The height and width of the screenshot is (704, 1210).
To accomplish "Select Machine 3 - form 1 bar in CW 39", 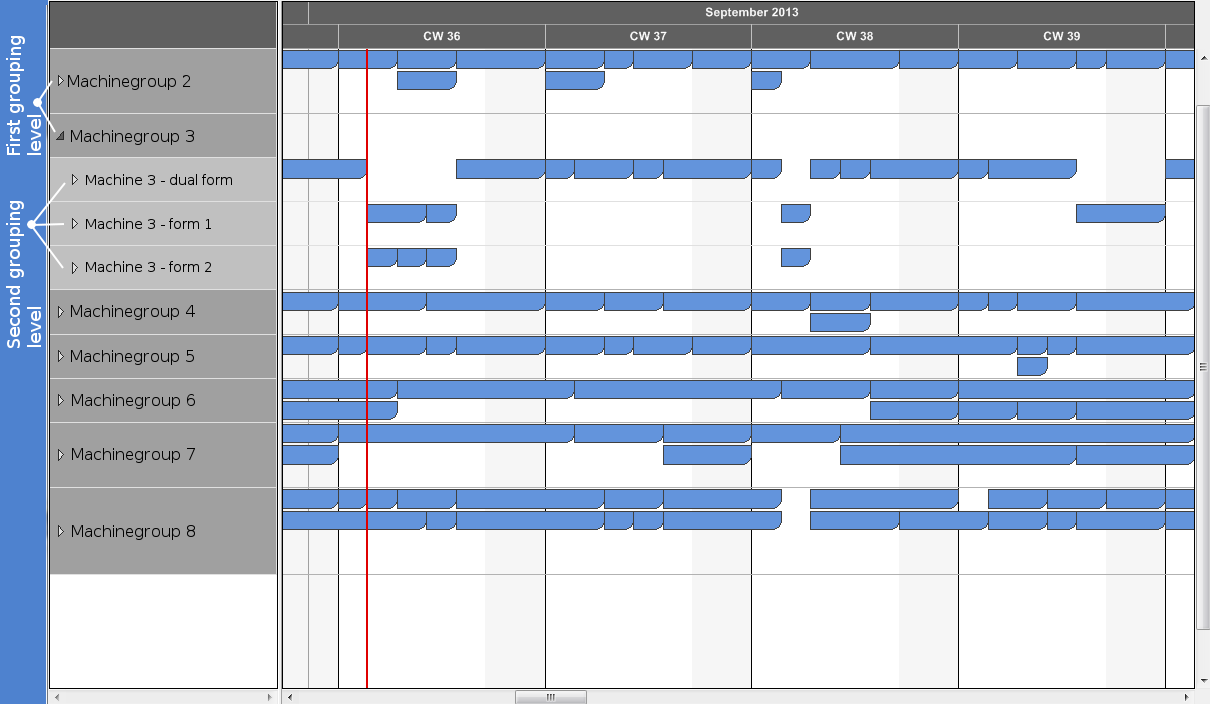I will (1120, 213).
